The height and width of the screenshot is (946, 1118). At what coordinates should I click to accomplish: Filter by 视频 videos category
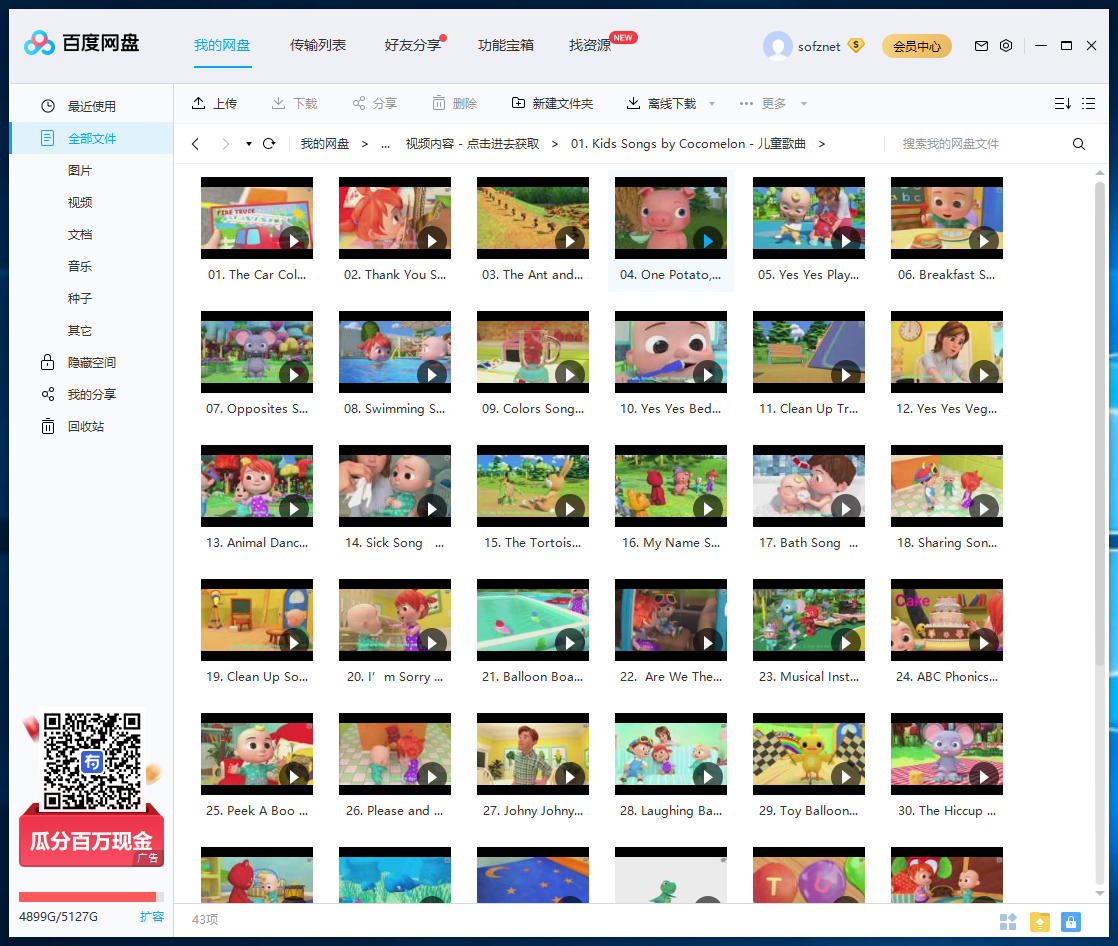click(x=80, y=202)
